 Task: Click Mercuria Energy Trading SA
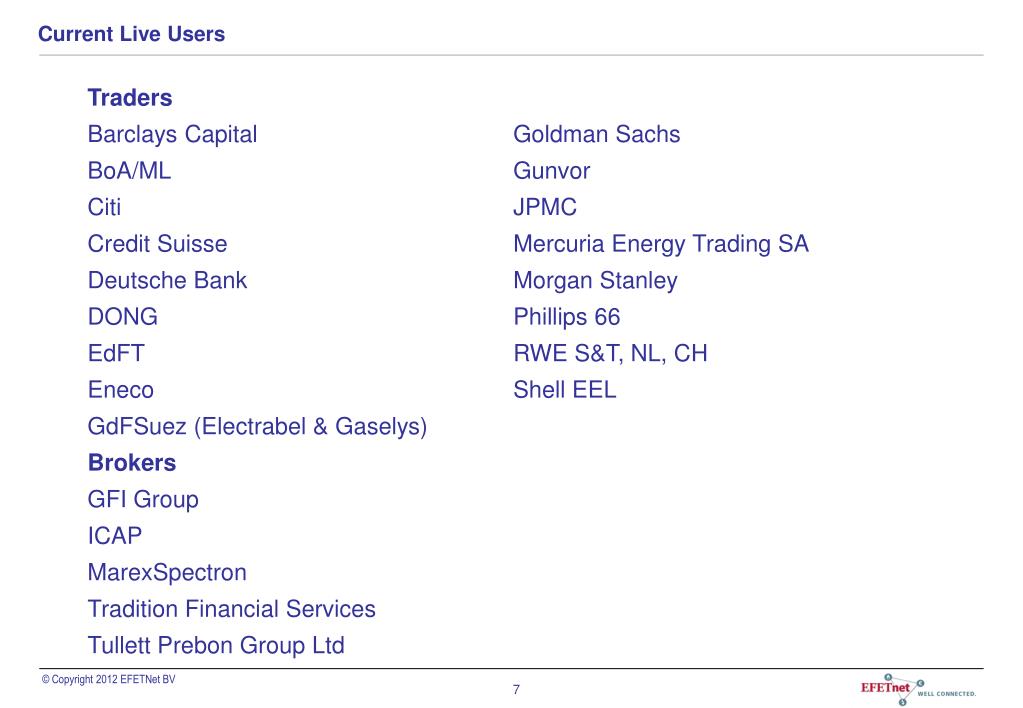coord(661,244)
